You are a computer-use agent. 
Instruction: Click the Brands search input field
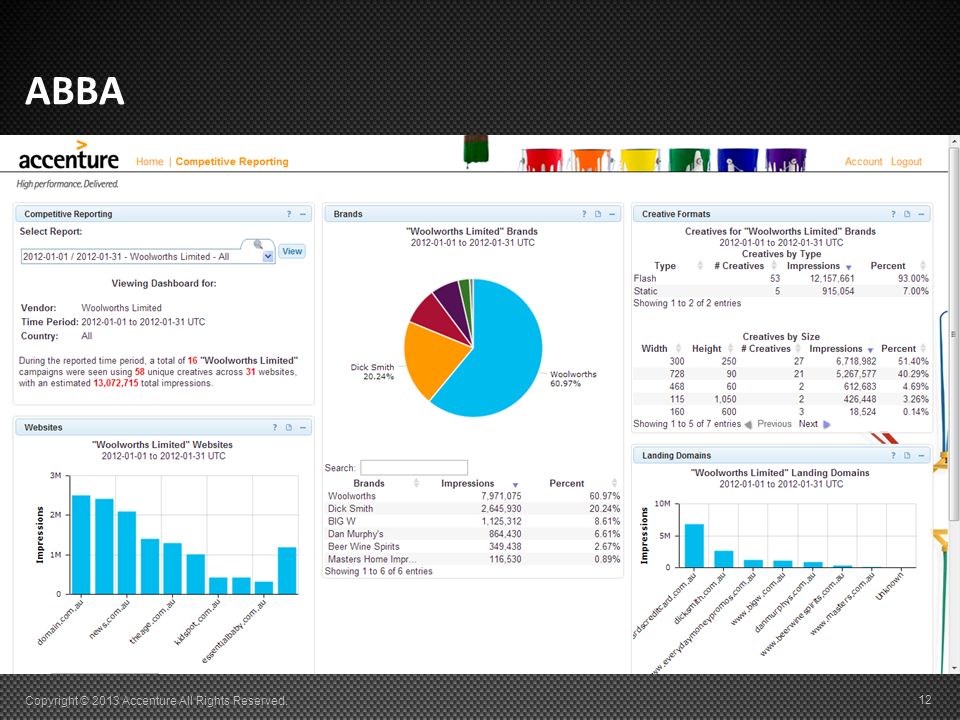[x=414, y=468]
